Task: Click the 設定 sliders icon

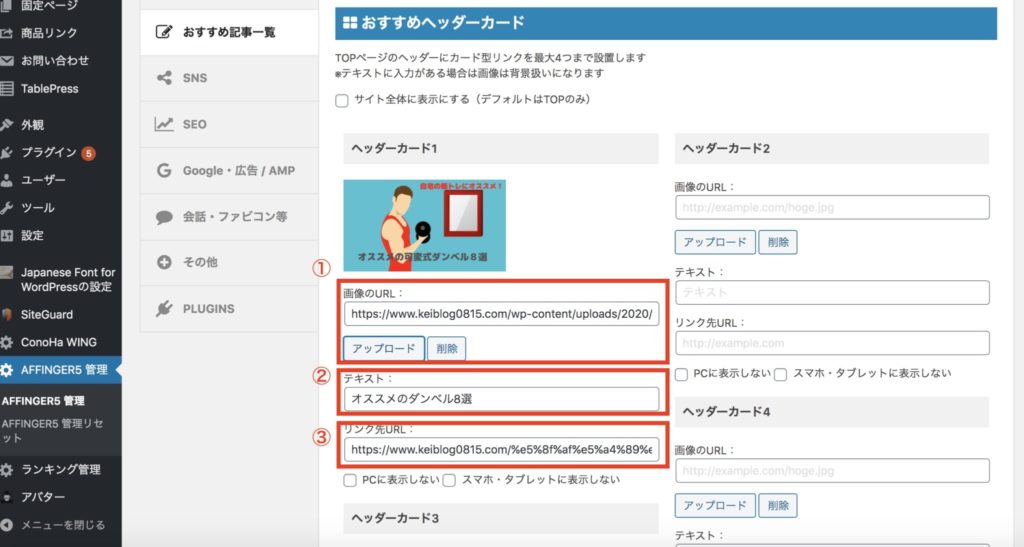Action: click(7, 236)
